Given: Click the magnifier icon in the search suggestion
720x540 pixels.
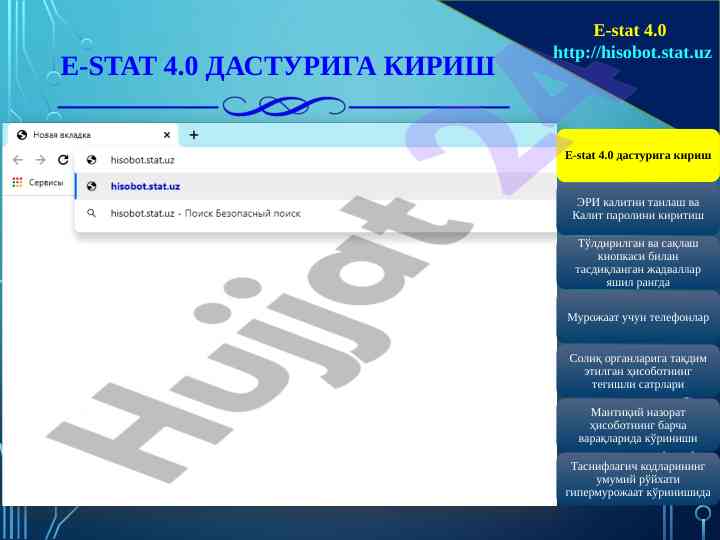Looking at the screenshot, I should tap(91, 213).
